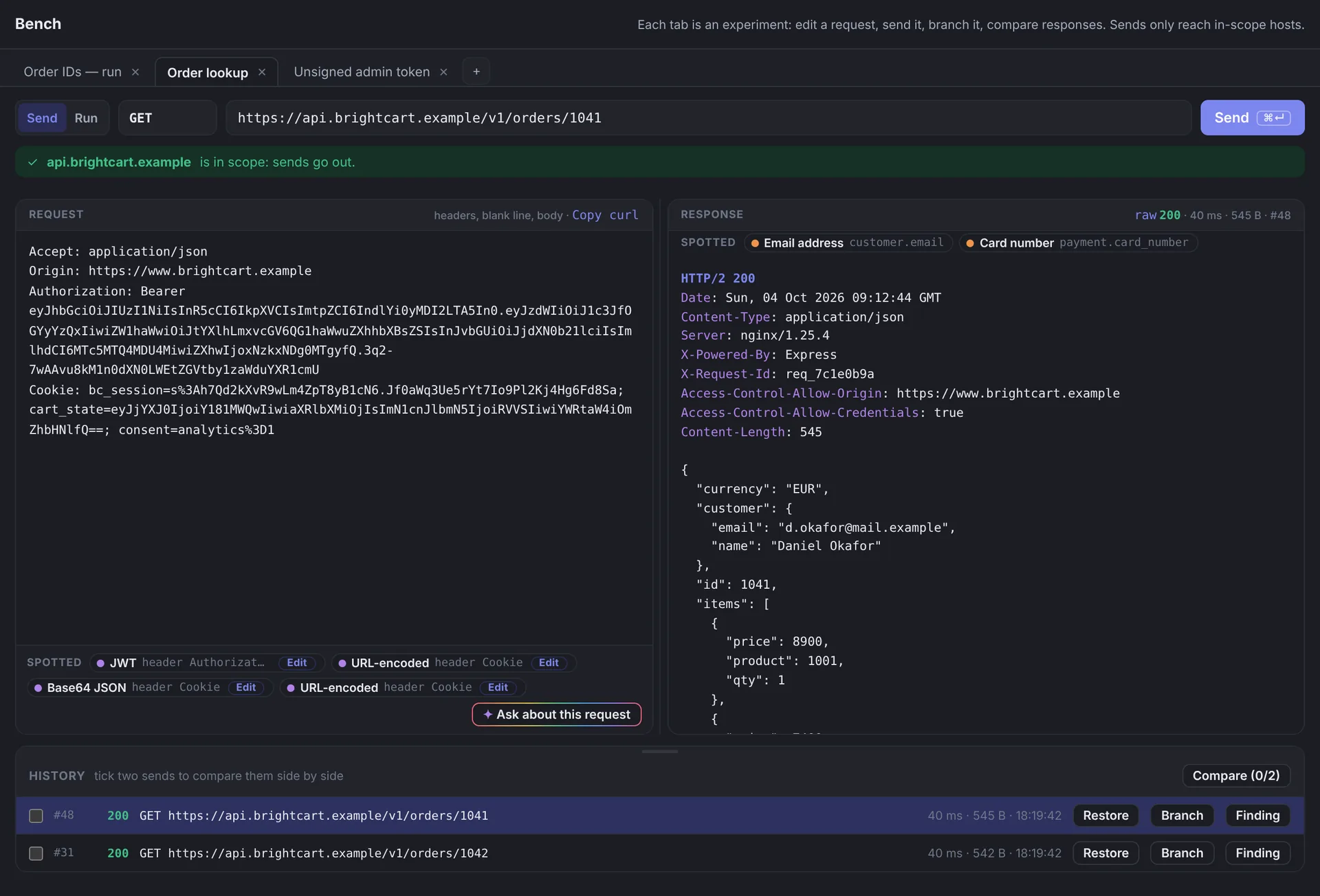Click the X-Request-Id response header
Image resolution: width=1320 pixels, height=896 pixels.
pyautogui.click(x=778, y=374)
